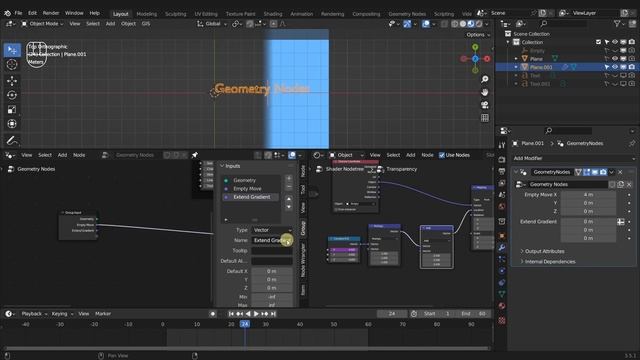Switch orthographic/perspective grid icon in viewport
Image resolution: width=640 pixels, height=360 pixels.
coord(484,118)
